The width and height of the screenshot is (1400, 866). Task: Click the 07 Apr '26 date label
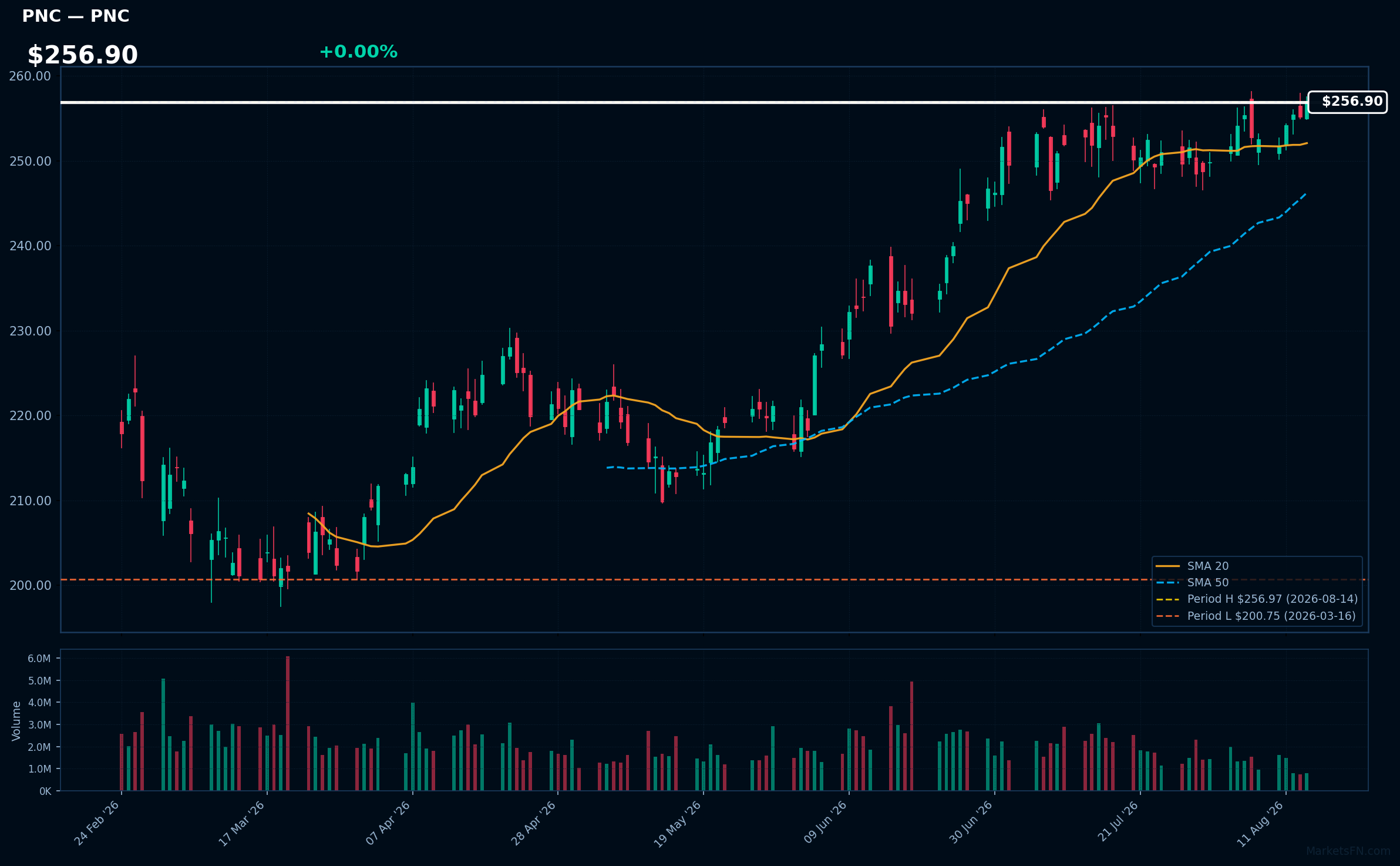[x=388, y=823]
